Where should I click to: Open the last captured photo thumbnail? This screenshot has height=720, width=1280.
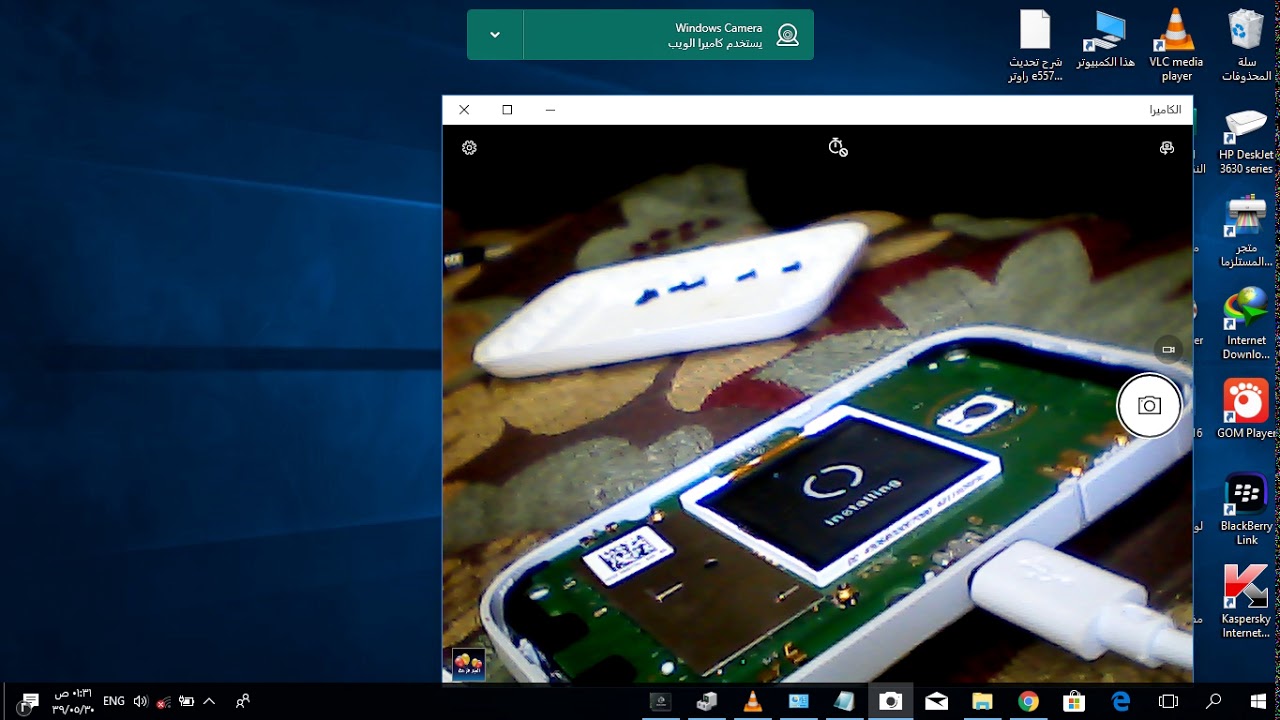tap(468, 664)
